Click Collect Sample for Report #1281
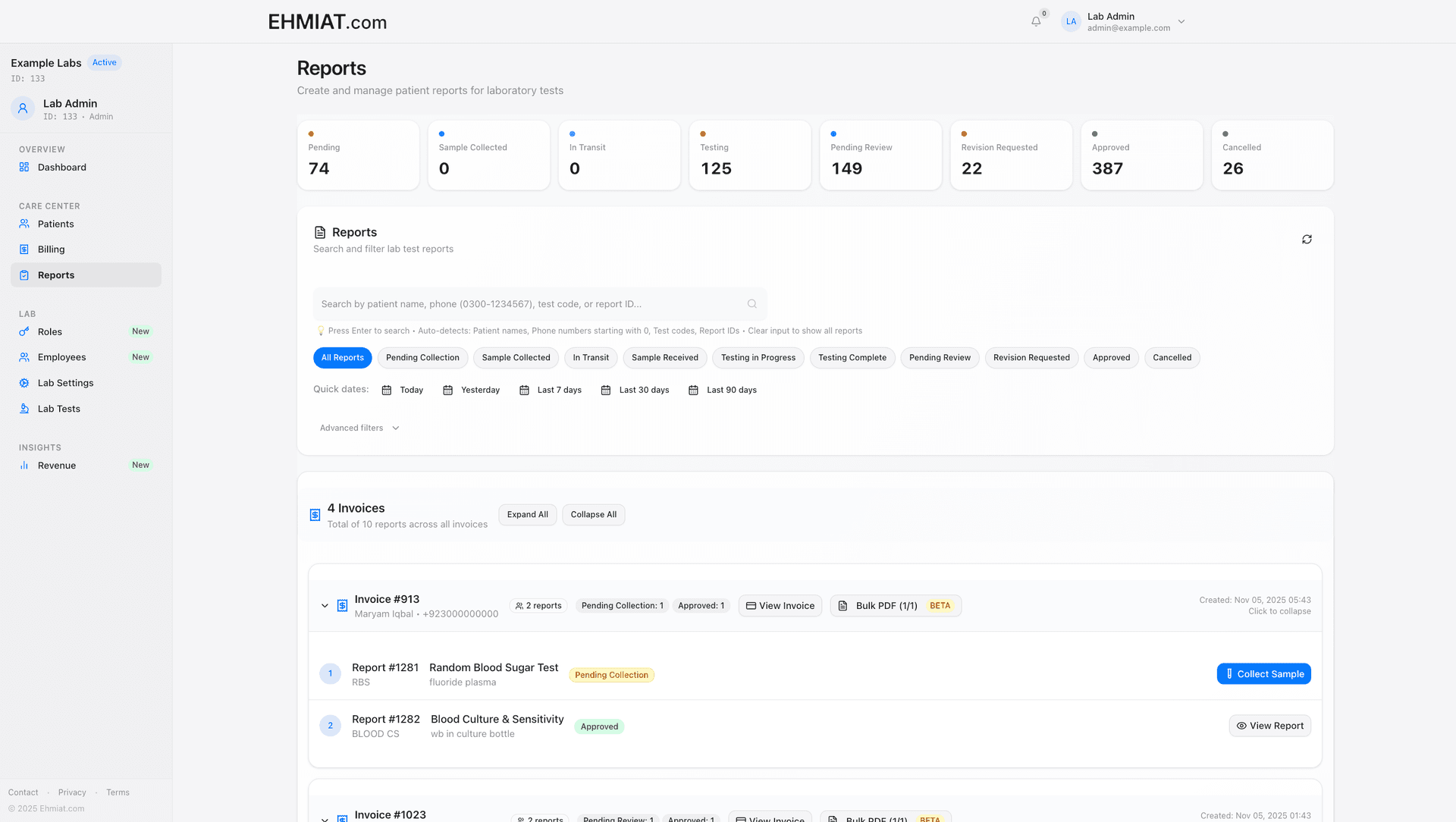Viewport: 1456px width, 822px height. click(1264, 674)
